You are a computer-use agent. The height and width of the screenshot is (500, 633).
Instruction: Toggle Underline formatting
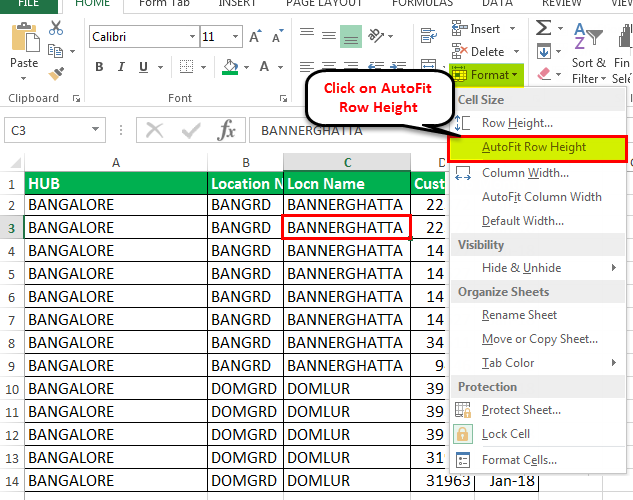tap(143, 67)
